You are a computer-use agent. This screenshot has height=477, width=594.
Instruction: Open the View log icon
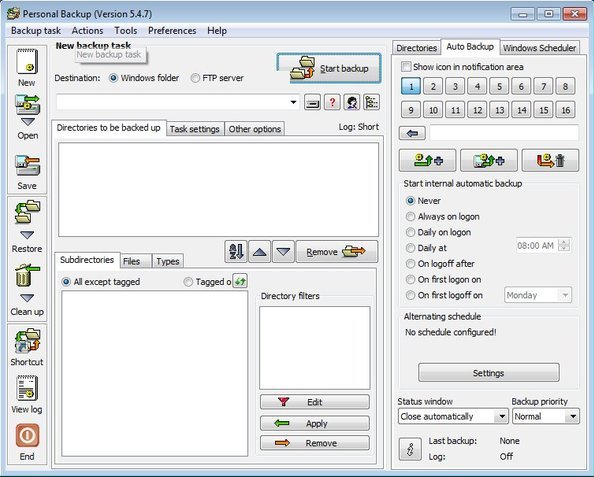[27, 388]
